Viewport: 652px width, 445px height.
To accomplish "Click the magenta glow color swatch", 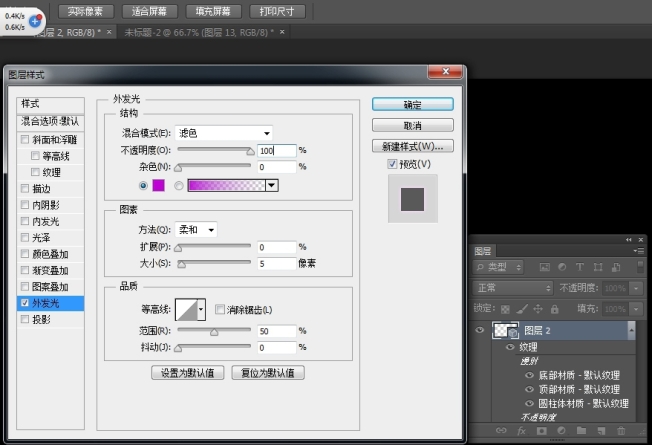I will pos(158,185).
